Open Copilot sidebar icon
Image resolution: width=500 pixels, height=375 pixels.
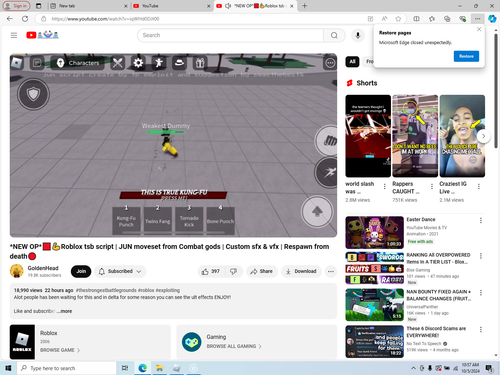(x=492, y=19)
